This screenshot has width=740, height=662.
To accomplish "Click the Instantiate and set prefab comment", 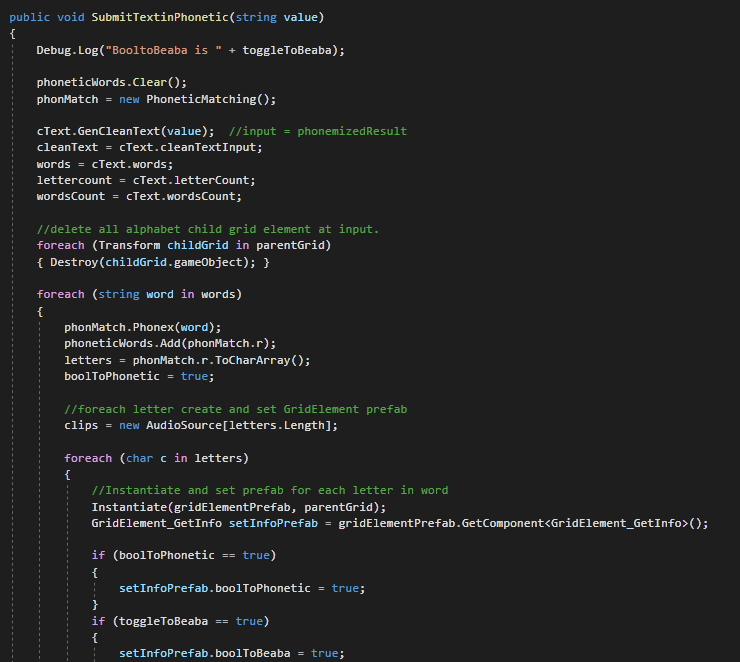I will [270, 491].
